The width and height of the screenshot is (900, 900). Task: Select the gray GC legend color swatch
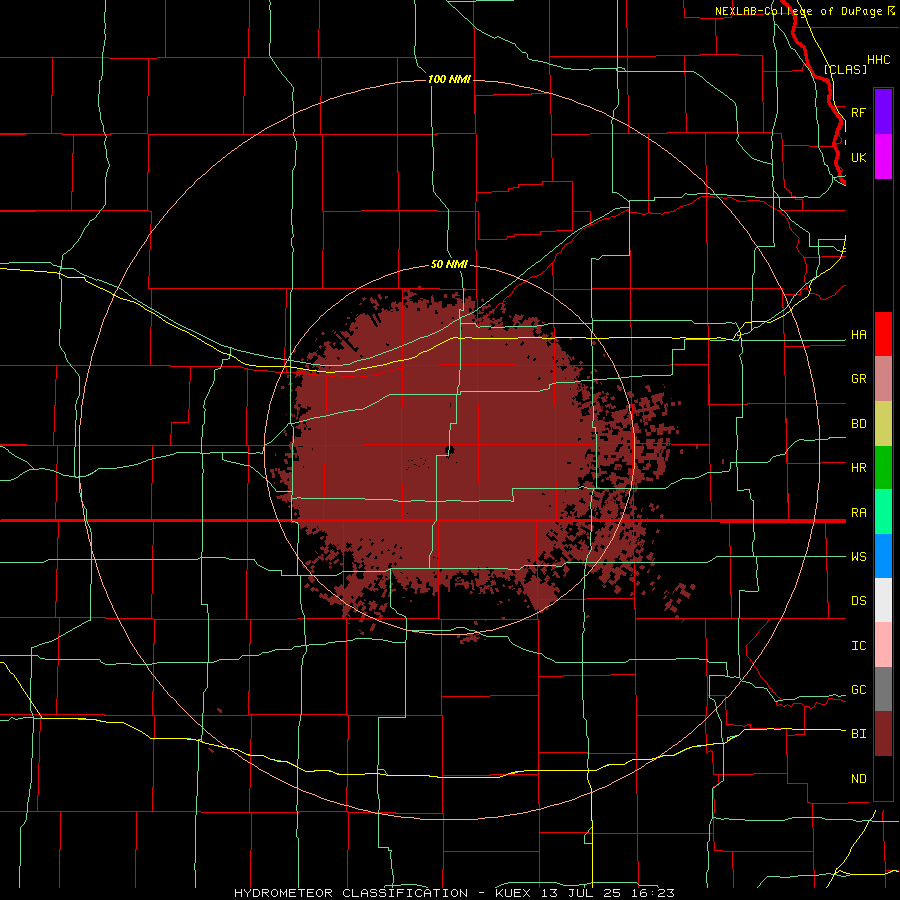click(x=883, y=689)
